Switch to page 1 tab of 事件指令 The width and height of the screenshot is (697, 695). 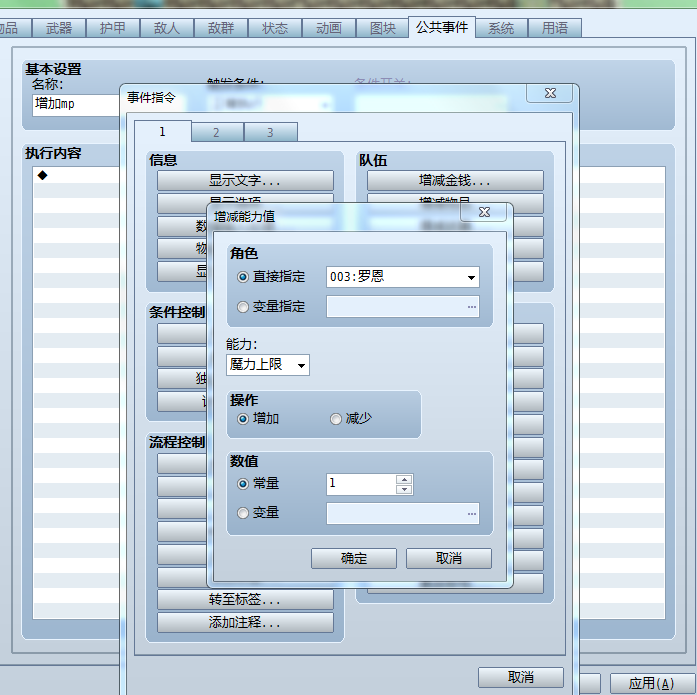163,132
